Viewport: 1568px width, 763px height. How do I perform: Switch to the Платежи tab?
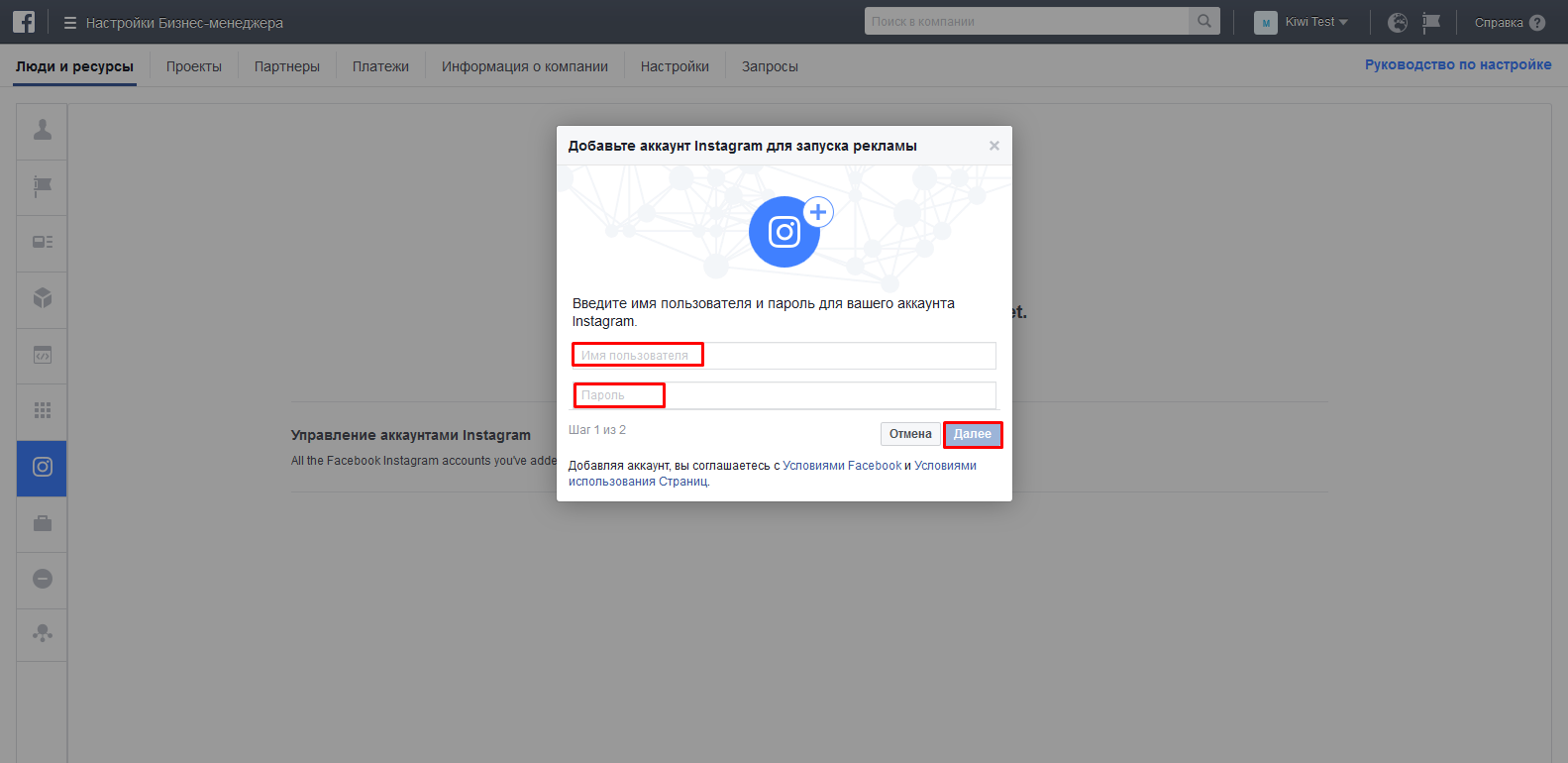380,66
